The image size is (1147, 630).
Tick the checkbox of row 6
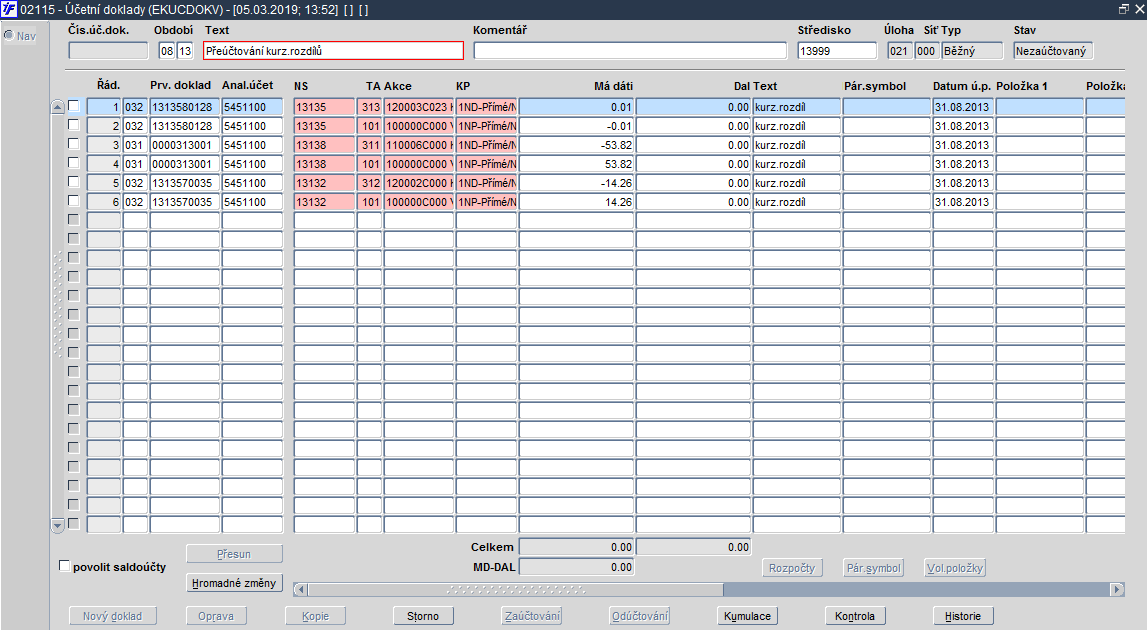pyautogui.click(x=74, y=201)
